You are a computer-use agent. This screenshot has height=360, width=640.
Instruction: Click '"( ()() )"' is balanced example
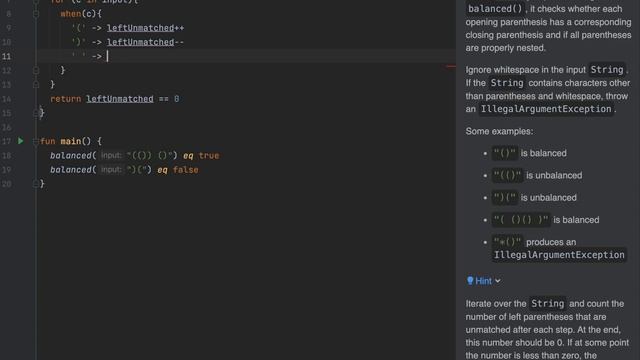click(x=546, y=220)
